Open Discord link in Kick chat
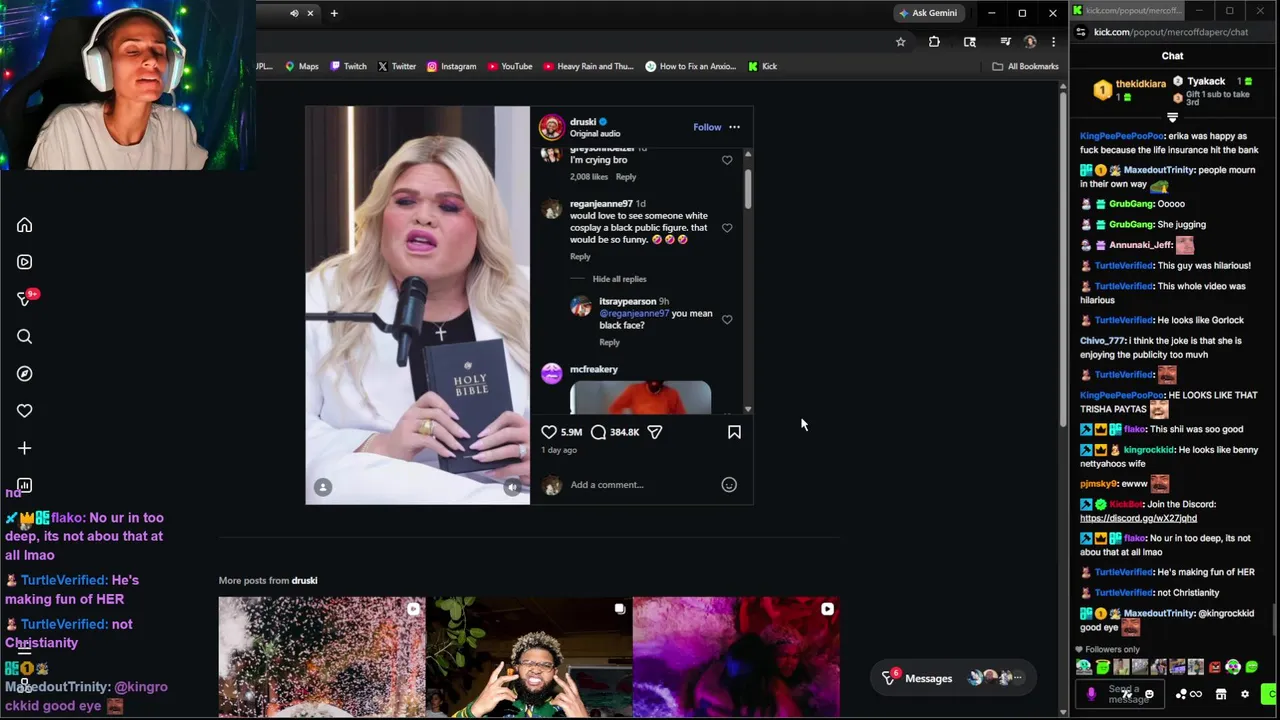Viewport: 1280px width, 720px height. [1138, 518]
